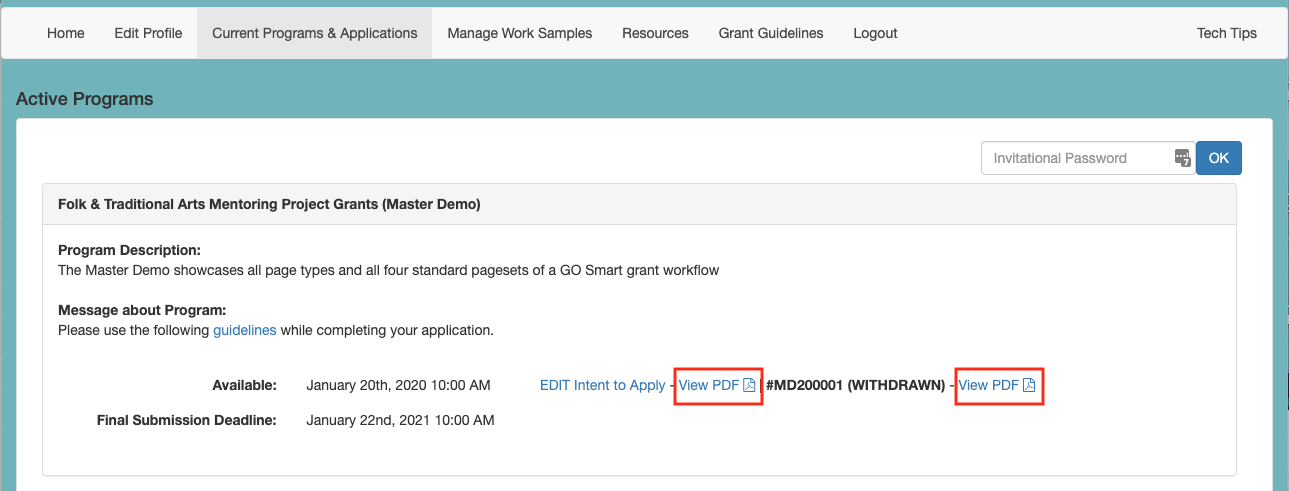Focus the Invitational Password field
Viewport: 1289px width, 491px height.
click(1088, 158)
